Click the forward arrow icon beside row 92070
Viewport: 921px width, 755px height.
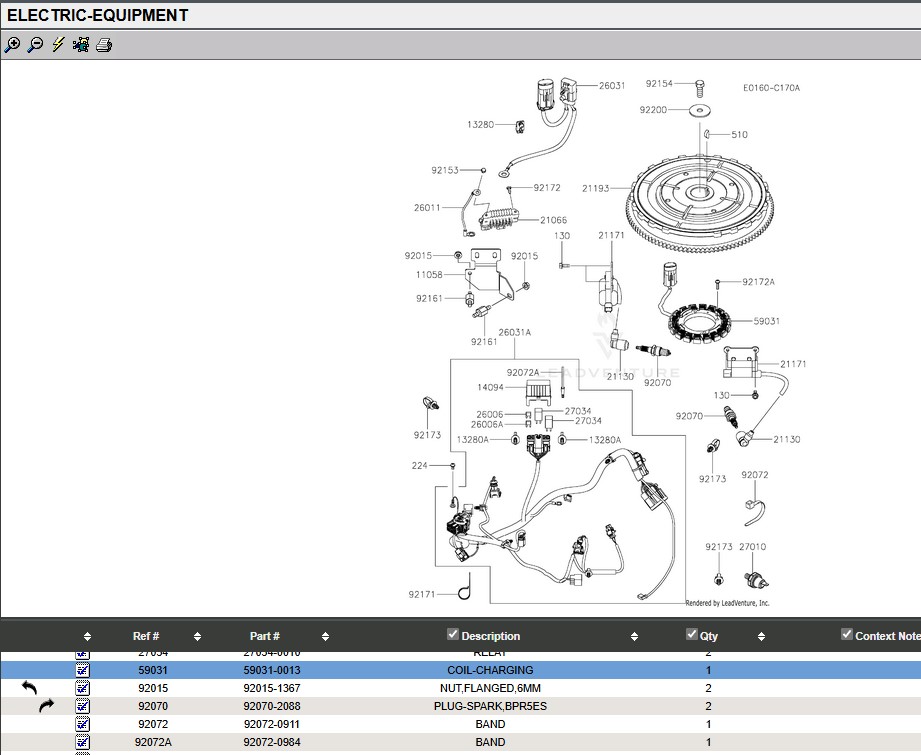pyautogui.click(x=47, y=706)
